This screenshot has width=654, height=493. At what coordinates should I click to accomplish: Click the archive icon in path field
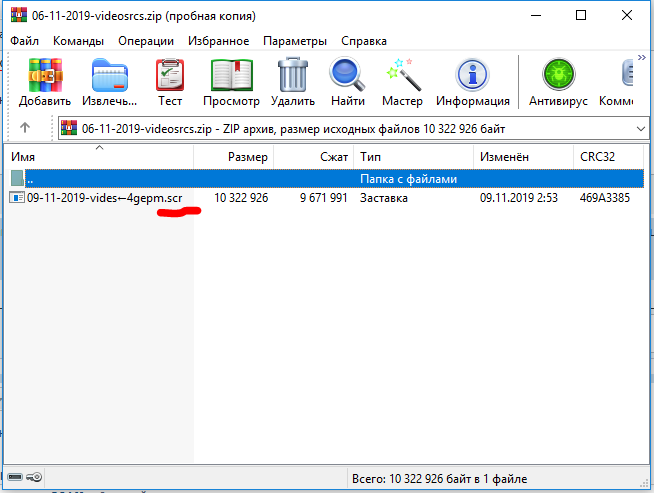pos(69,128)
